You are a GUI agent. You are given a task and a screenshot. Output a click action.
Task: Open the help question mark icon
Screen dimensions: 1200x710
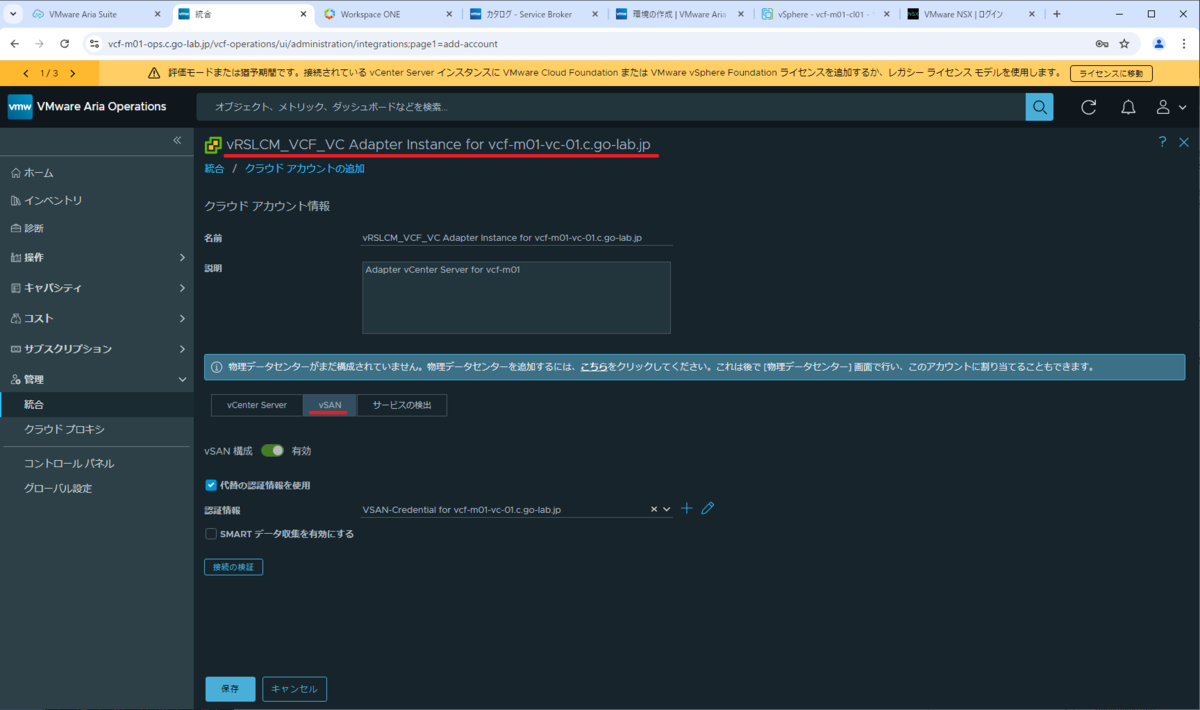pos(1162,143)
